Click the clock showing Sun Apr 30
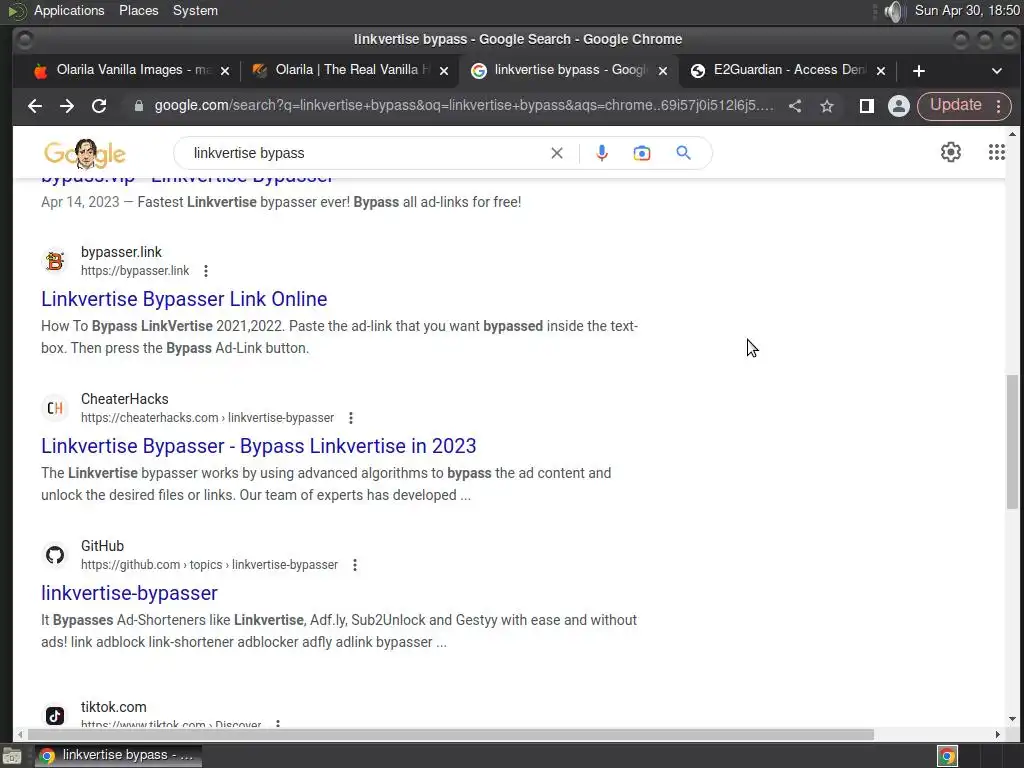 967,10
